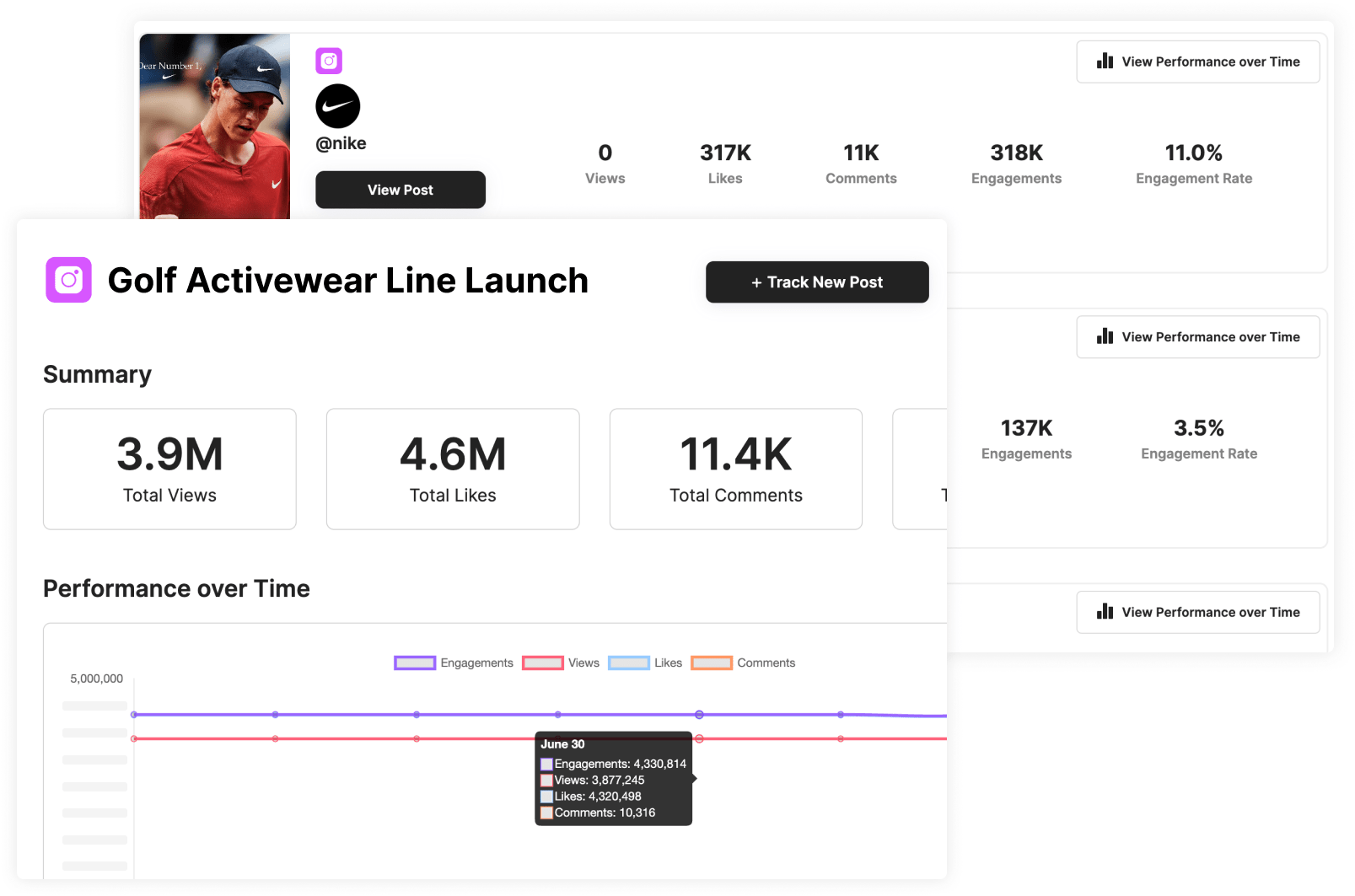Screen dimensions: 1355x896
Task: Toggle the Engagements series in chart legend
Action: click(454, 663)
